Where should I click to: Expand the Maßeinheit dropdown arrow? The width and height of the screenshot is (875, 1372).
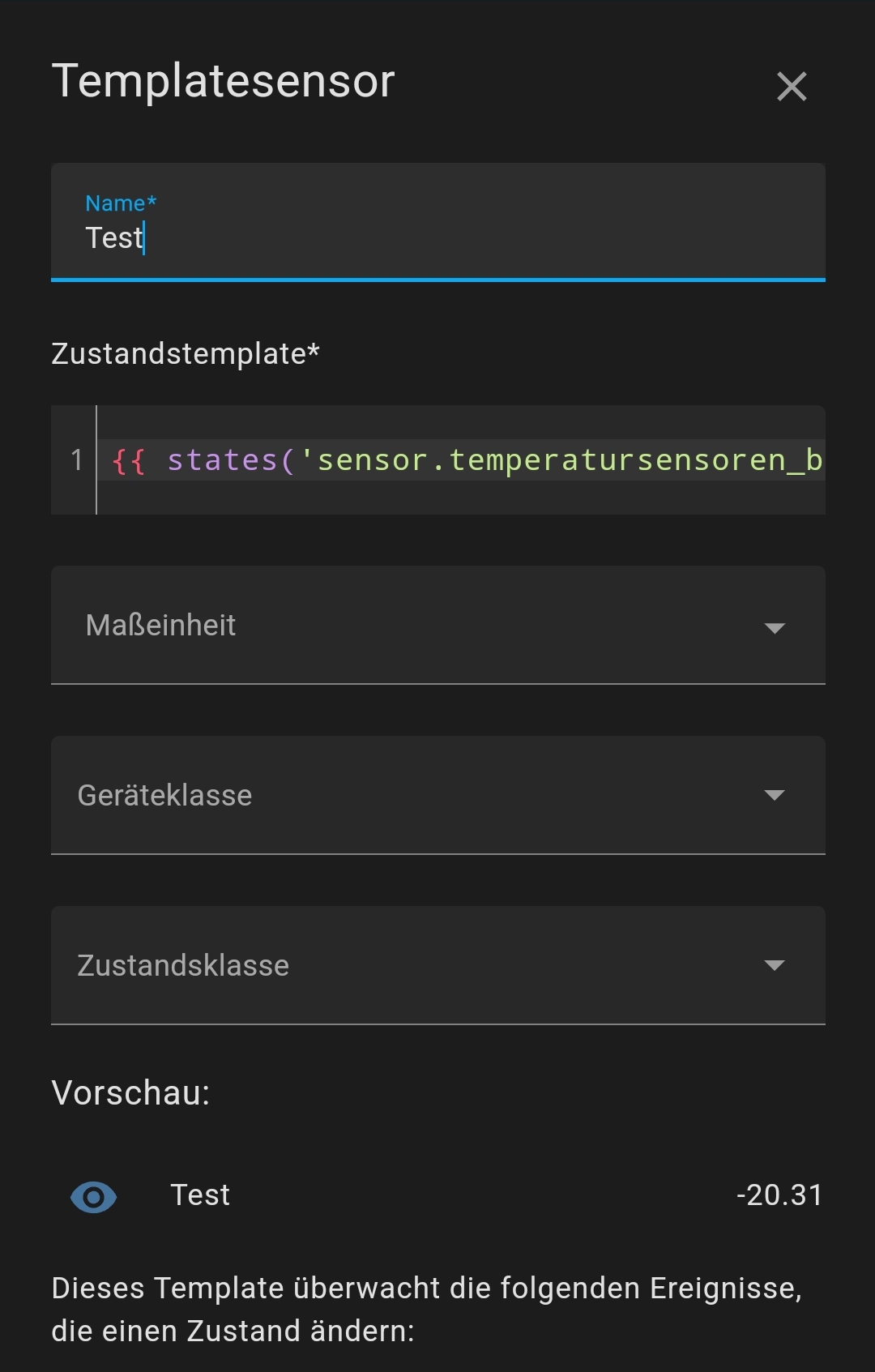[x=775, y=628]
